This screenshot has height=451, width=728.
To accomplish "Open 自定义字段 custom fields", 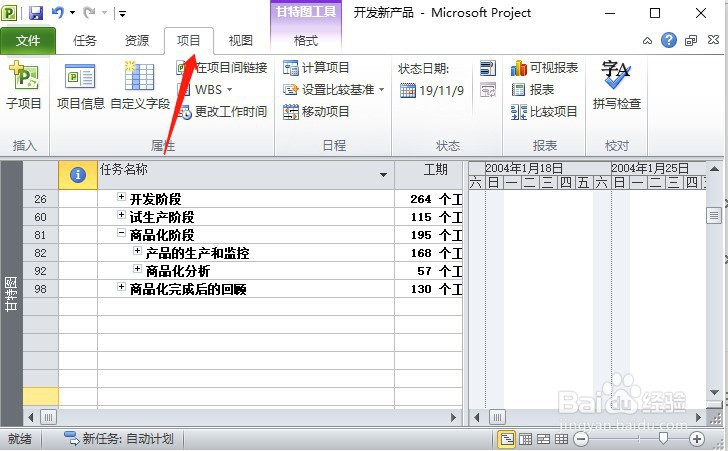I will [x=140, y=85].
